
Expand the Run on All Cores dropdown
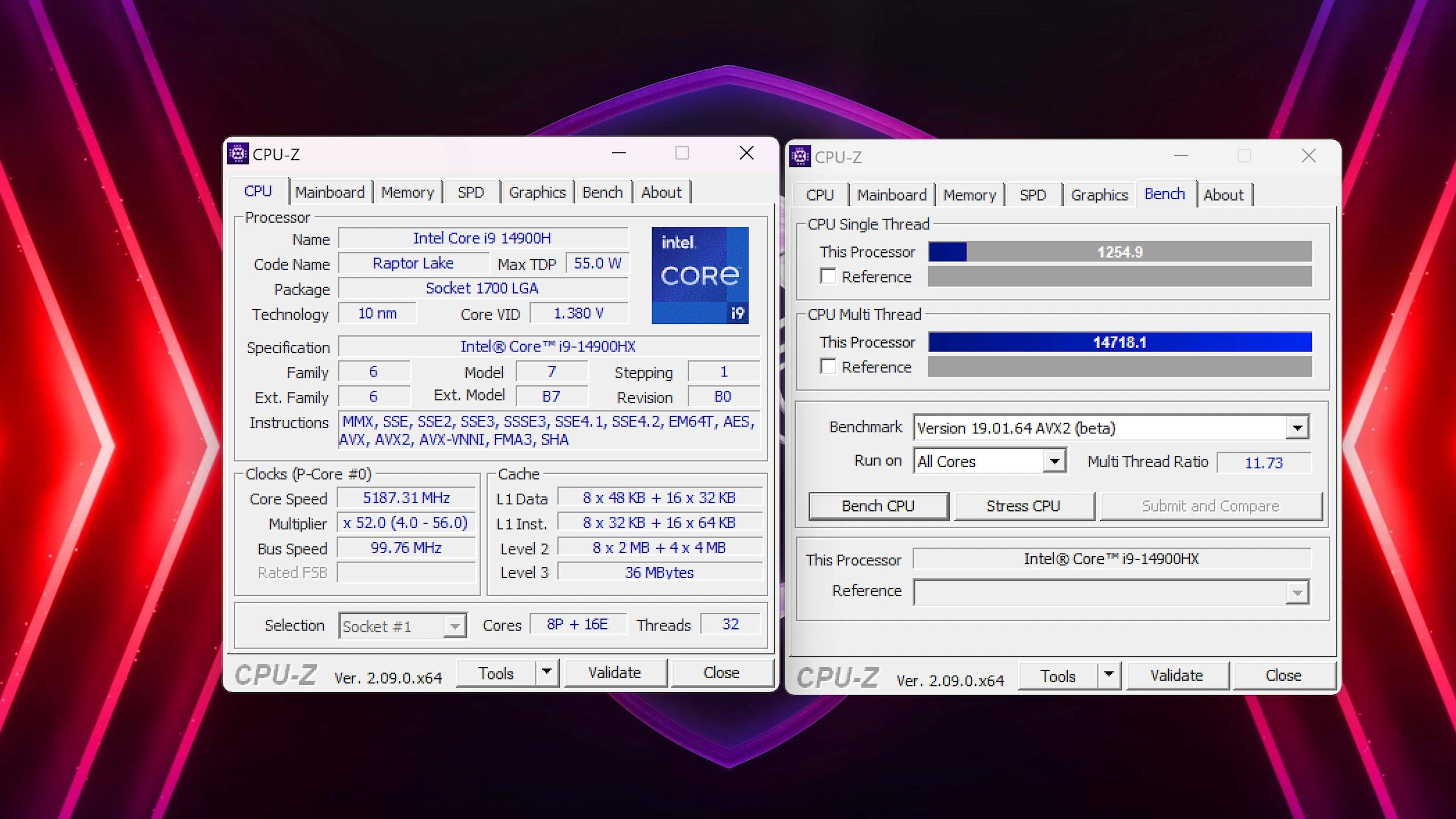(1054, 461)
